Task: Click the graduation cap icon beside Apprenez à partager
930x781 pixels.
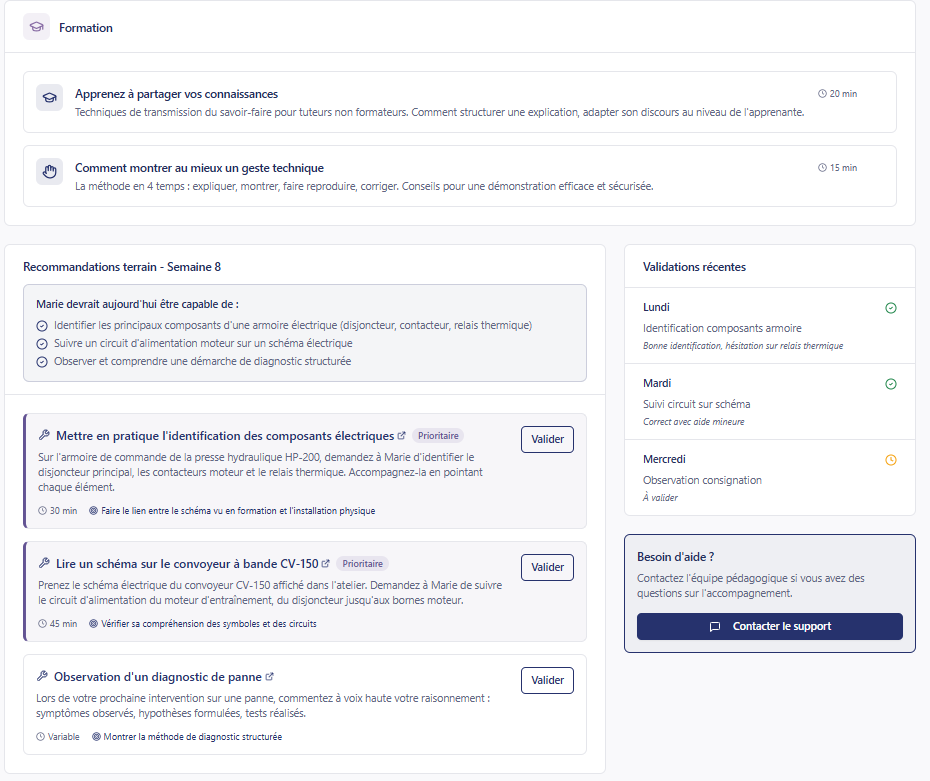Action: 49,97
